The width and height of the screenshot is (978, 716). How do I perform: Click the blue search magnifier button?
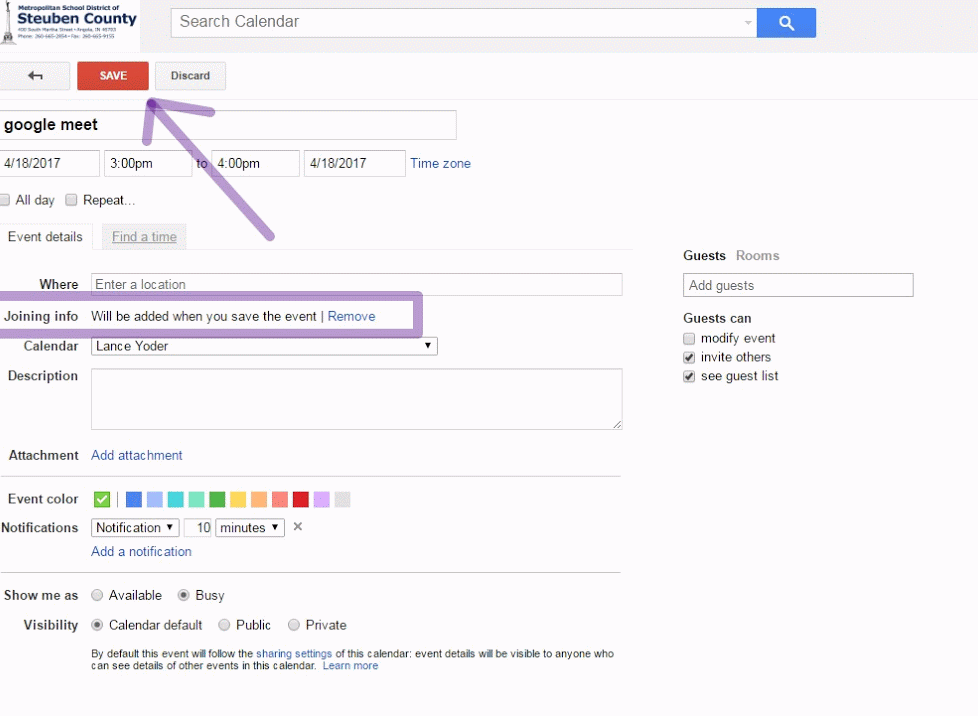(786, 23)
